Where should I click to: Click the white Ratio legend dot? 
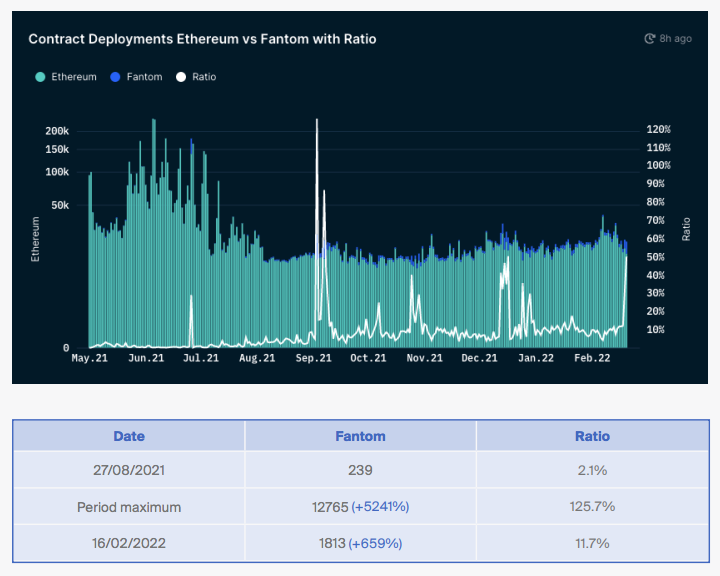point(181,77)
